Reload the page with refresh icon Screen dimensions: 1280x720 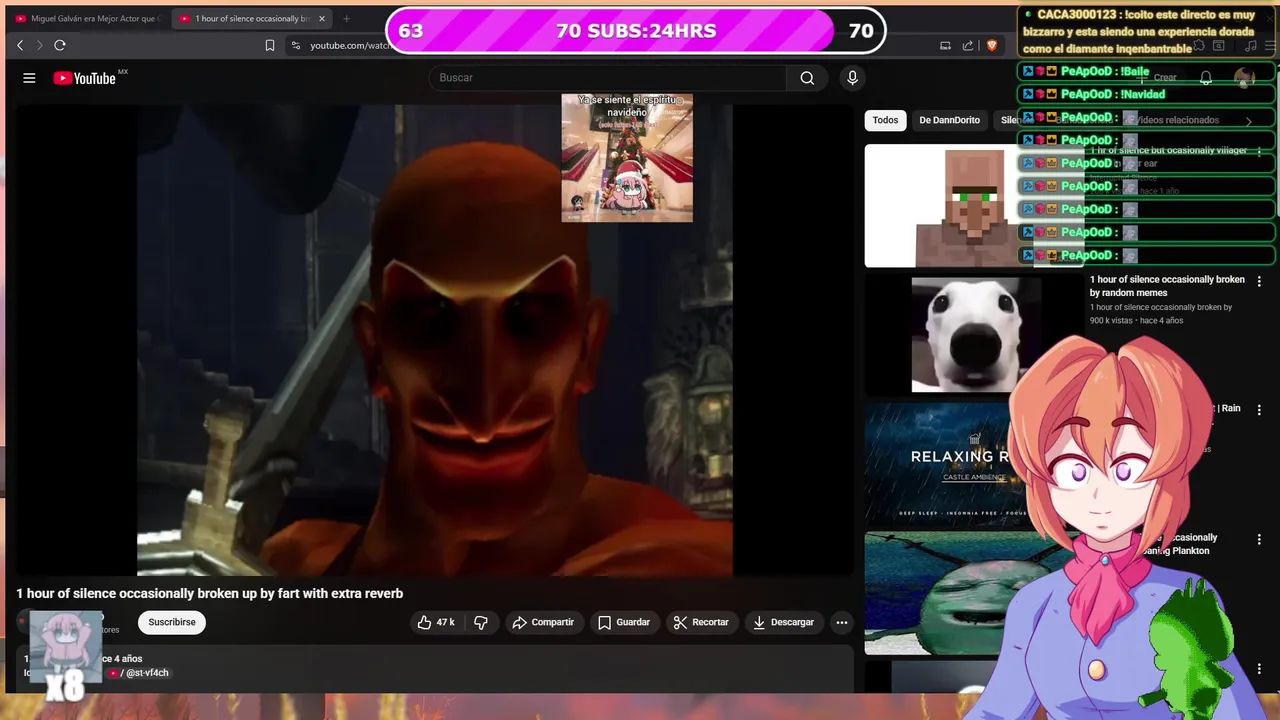click(60, 45)
